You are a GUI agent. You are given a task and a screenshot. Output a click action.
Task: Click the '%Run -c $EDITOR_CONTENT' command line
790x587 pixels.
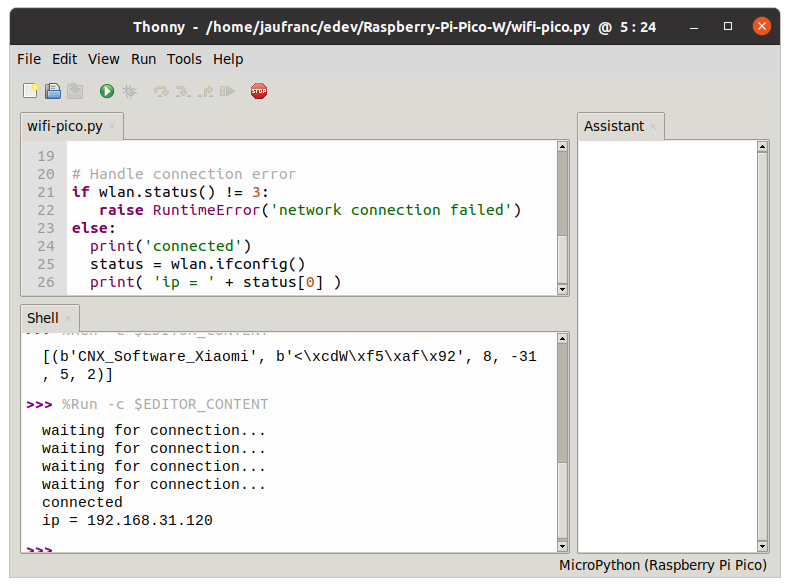coord(165,405)
